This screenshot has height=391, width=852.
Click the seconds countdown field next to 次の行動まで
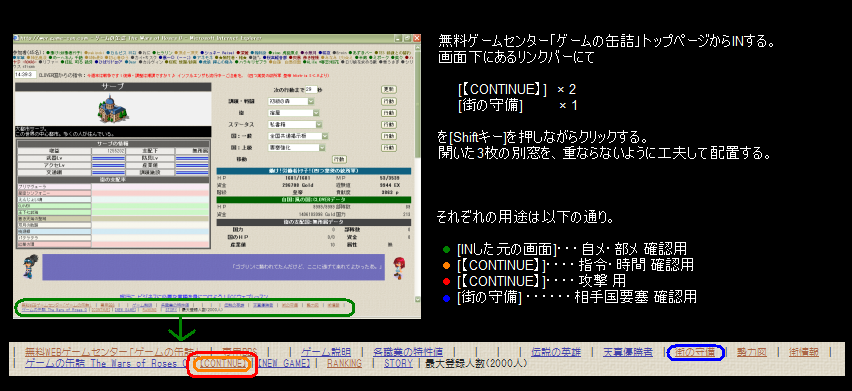pyautogui.click(x=310, y=90)
